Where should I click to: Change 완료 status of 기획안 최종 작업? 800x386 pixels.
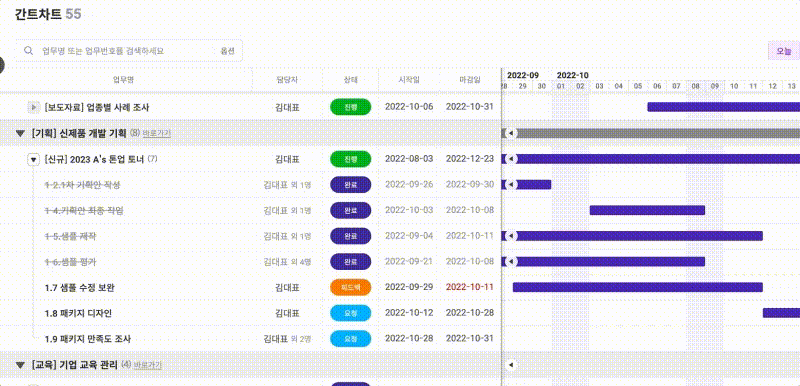(x=351, y=210)
